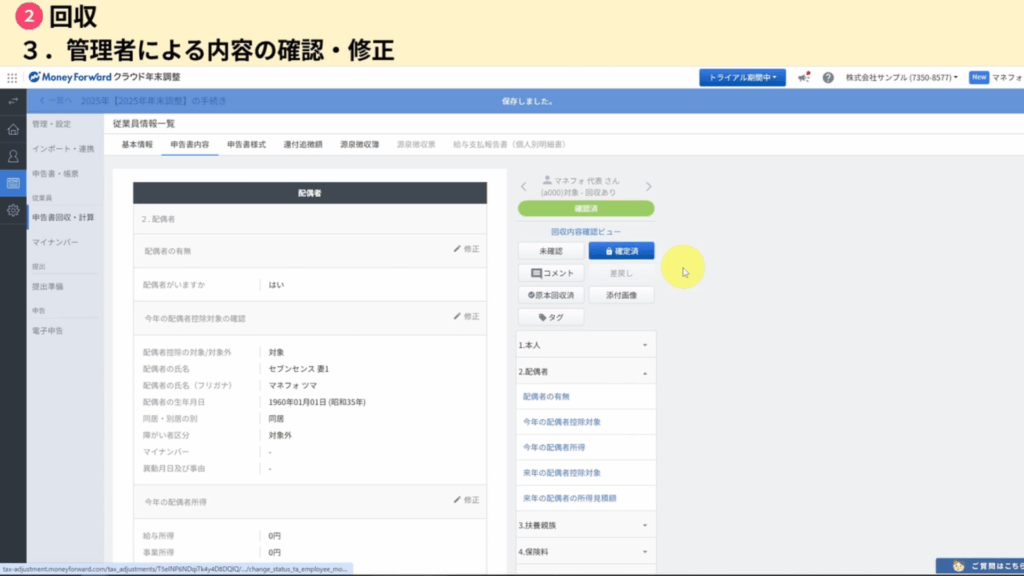The height and width of the screenshot is (576, 1024).
Task: Click 修正 edit pencil for 配偶者の有無
Action: point(466,248)
